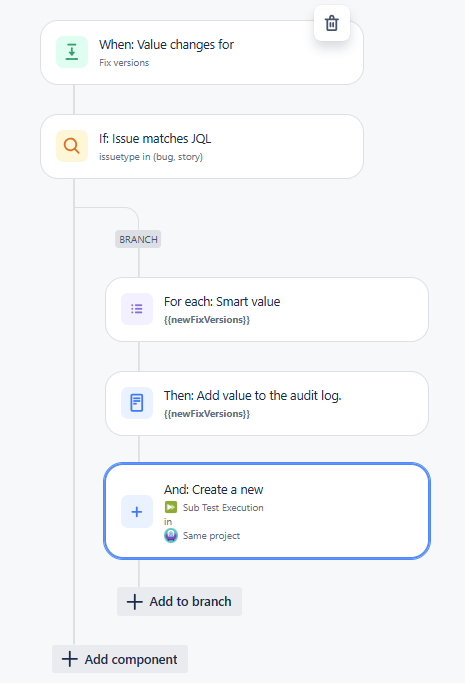Click the purple list branch icon
The height and width of the screenshot is (683, 465).
click(137, 309)
